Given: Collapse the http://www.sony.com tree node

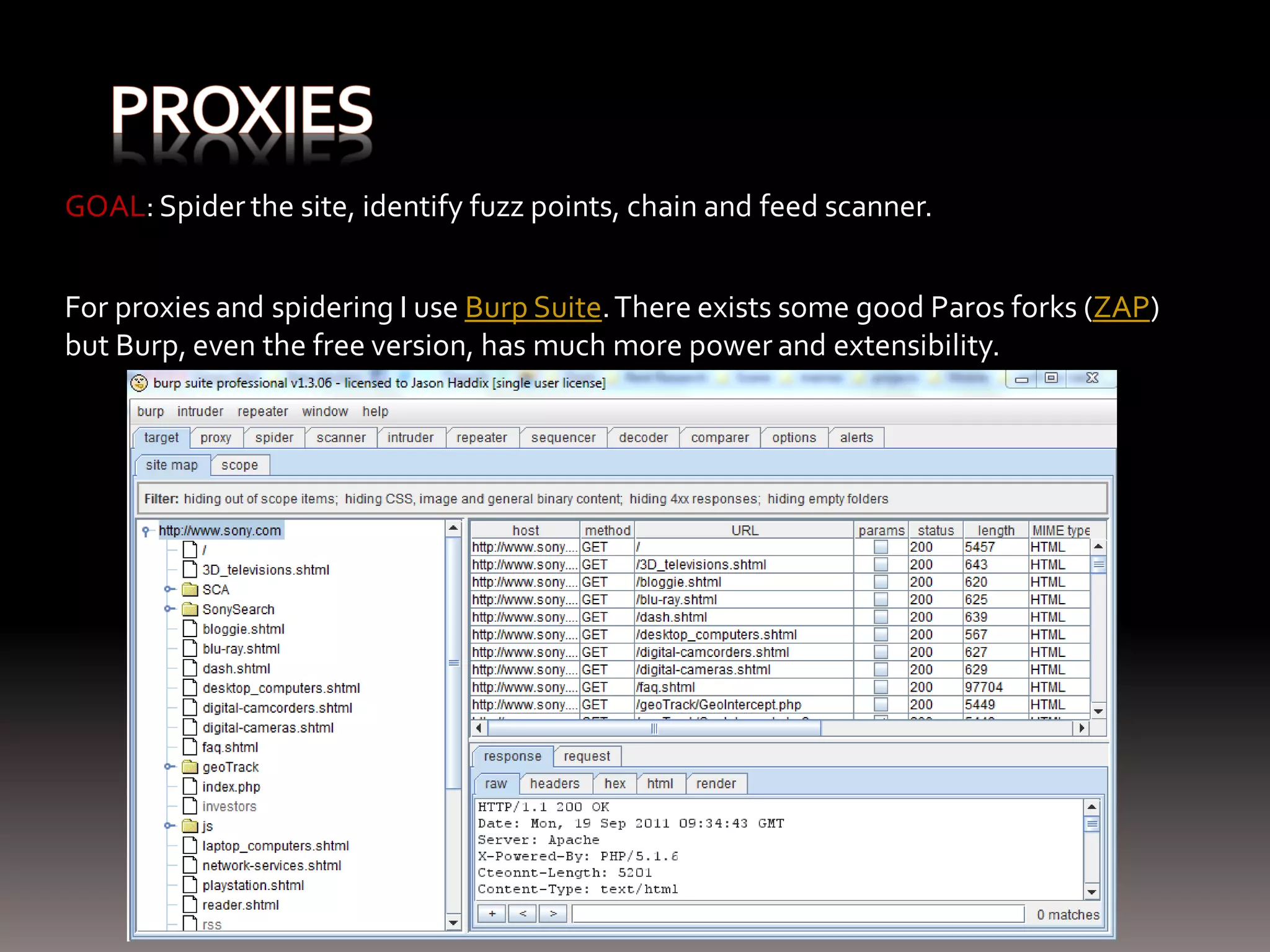Looking at the screenshot, I should click(146, 531).
